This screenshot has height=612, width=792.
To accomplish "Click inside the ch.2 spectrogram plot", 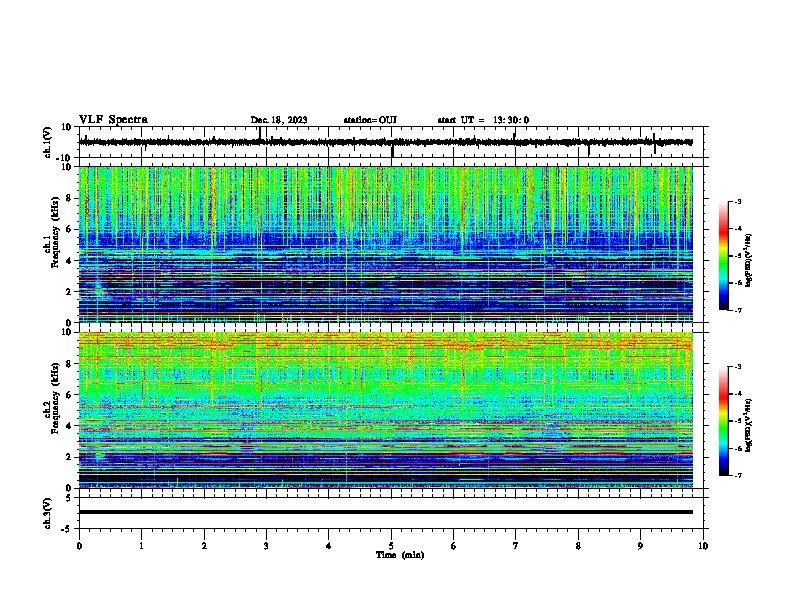I will [385, 410].
